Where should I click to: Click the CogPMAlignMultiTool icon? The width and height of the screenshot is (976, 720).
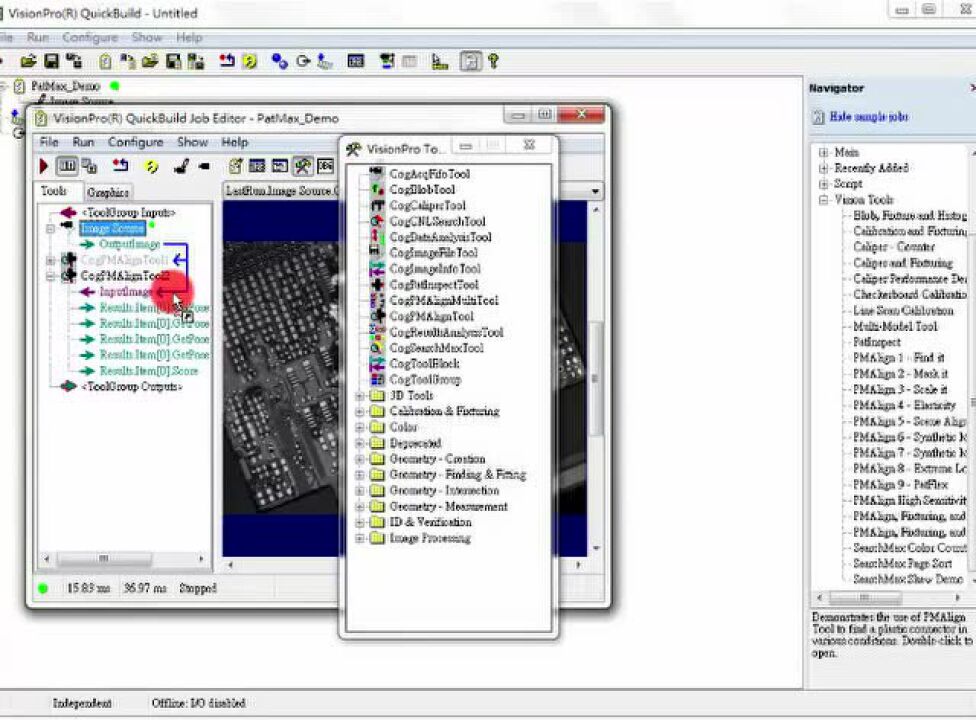[x=377, y=301]
